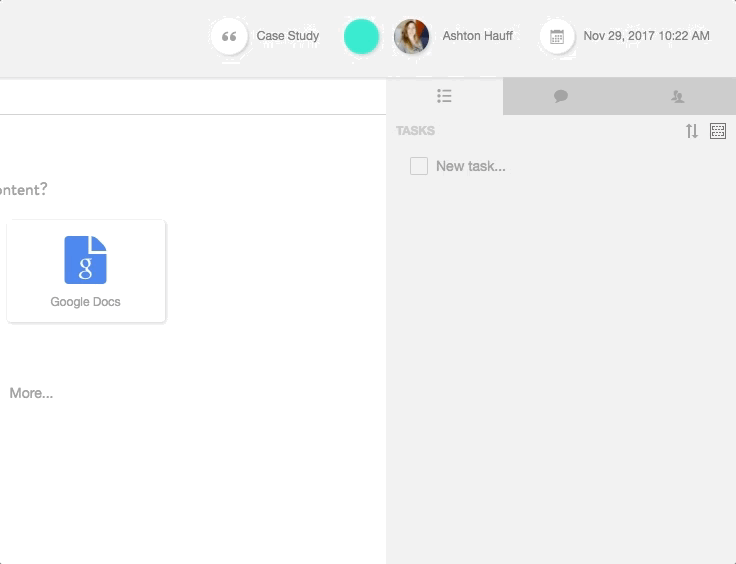Click the Nov 29, 2017 10:22 AM date
This screenshot has width=736, height=564.
coord(646,36)
